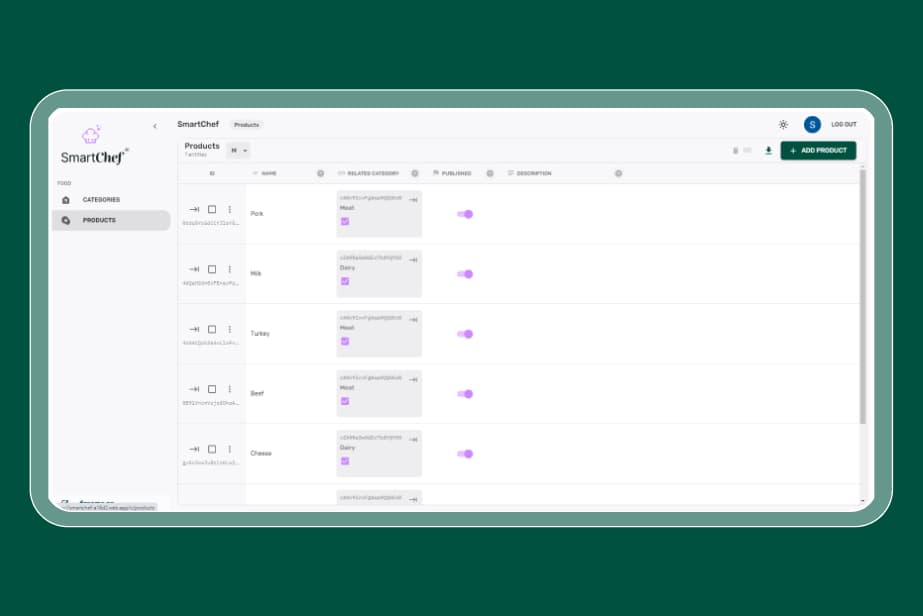The height and width of the screenshot is (616, 923).
Task: Open Meat category reference arrow in Pork row
Action: [x=413, y=200]
